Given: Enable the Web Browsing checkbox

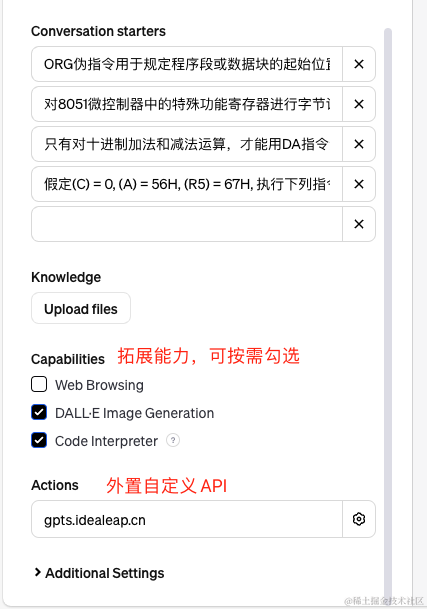Looking at the screenshot, I should click(x=39, y=385).
